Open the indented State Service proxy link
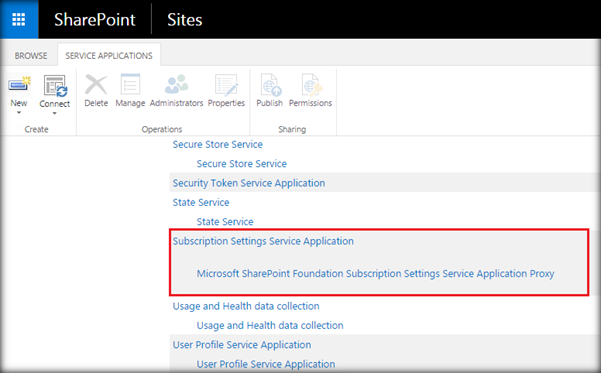 [225, 222]
